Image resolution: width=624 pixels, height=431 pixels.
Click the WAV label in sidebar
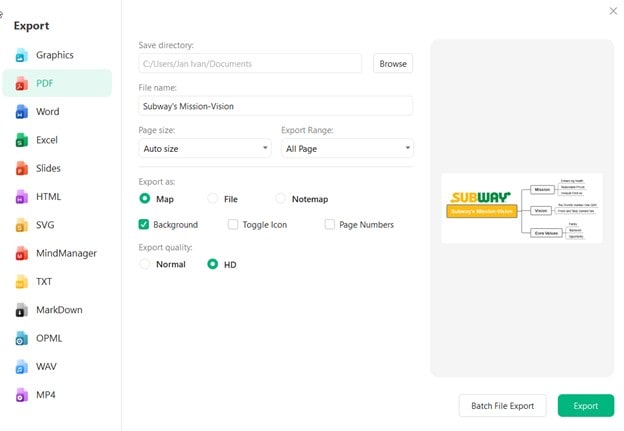coord(46,367)
